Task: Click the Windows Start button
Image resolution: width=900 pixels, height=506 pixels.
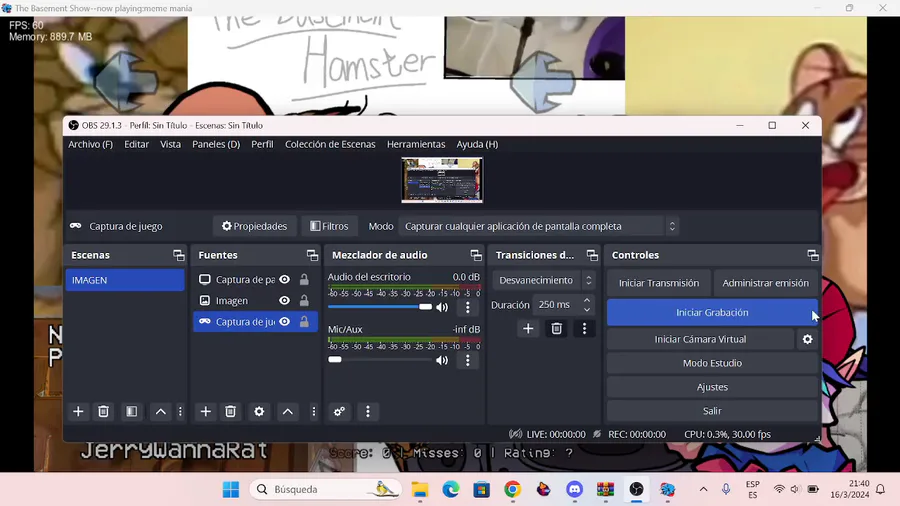Action: 231,489
